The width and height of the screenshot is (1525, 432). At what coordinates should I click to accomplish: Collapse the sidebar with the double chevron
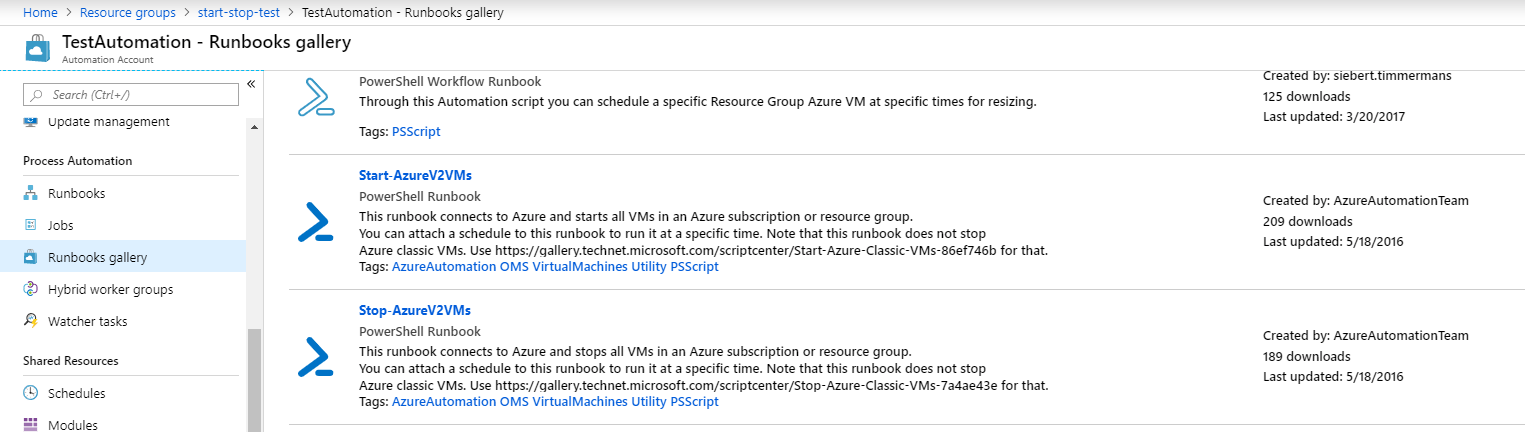pyautogui.click(x=251, y=84)
